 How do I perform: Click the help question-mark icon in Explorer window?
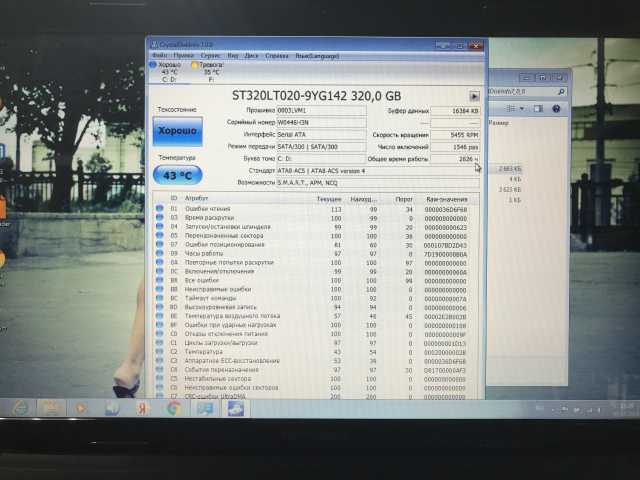pos(556,109)
